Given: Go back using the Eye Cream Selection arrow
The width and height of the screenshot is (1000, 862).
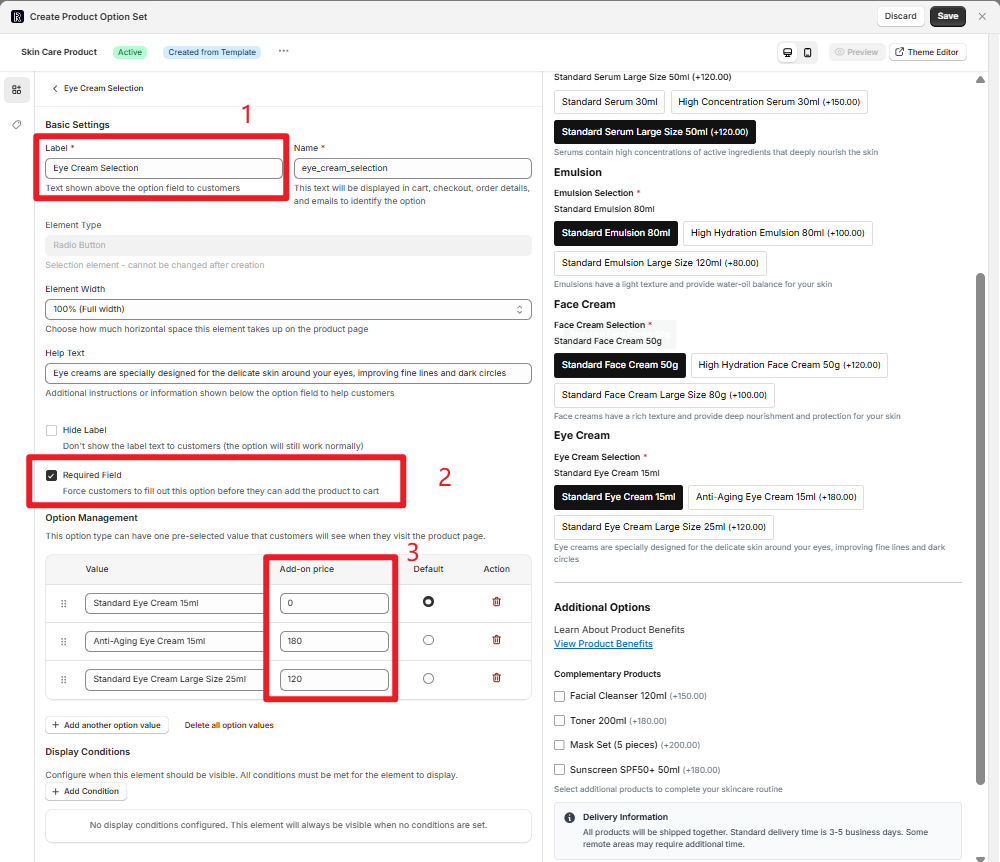Looking at the screenshot, I should tap(55, 89).
